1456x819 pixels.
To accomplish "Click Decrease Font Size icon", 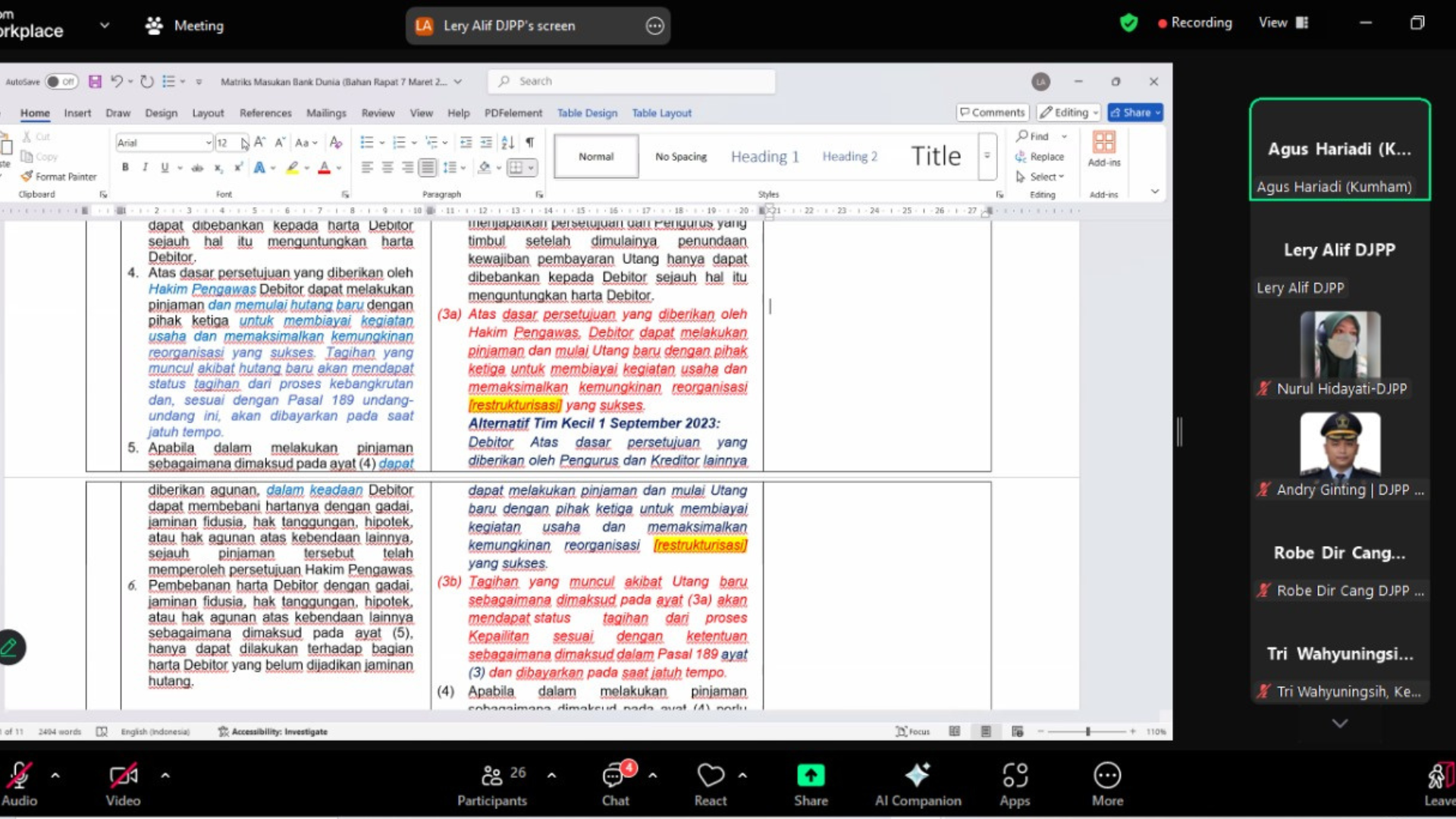I will pyautogui.click(x=280, y=142).
